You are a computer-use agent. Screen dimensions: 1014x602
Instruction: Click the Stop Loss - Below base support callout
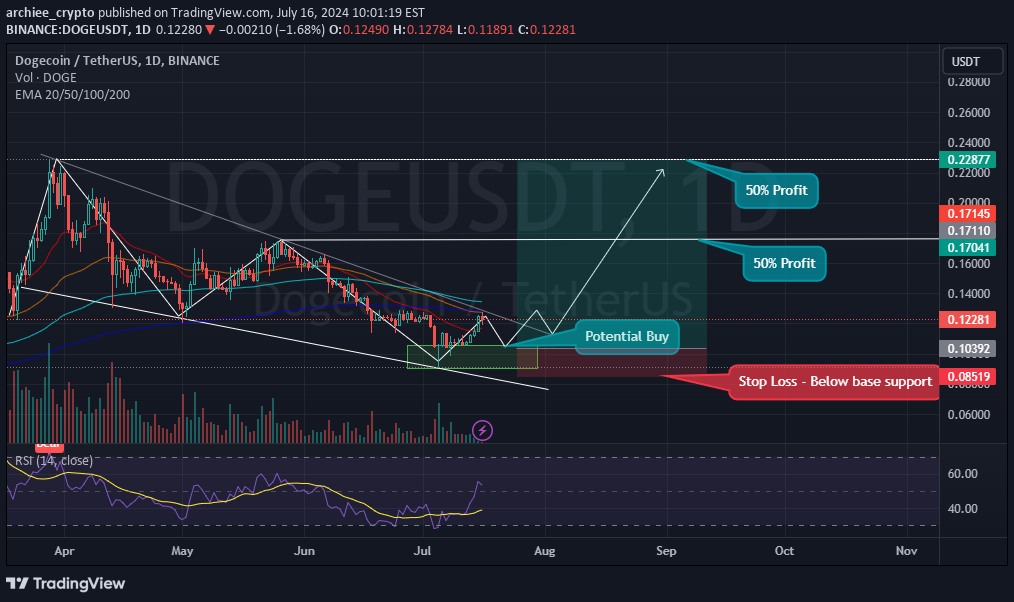835,382
